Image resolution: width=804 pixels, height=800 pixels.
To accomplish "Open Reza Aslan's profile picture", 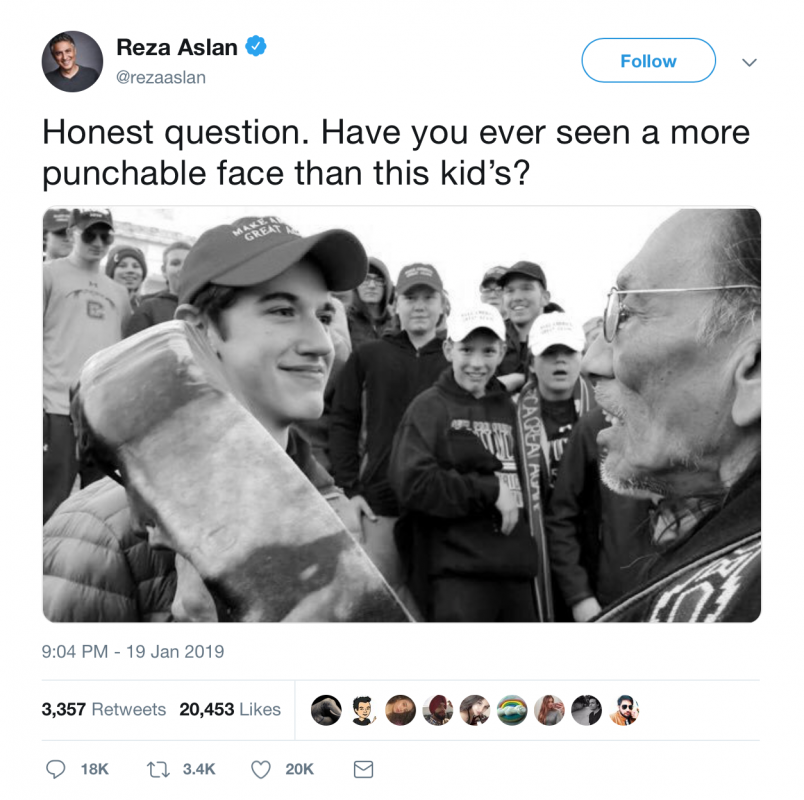I will click(x=72, y=61).
